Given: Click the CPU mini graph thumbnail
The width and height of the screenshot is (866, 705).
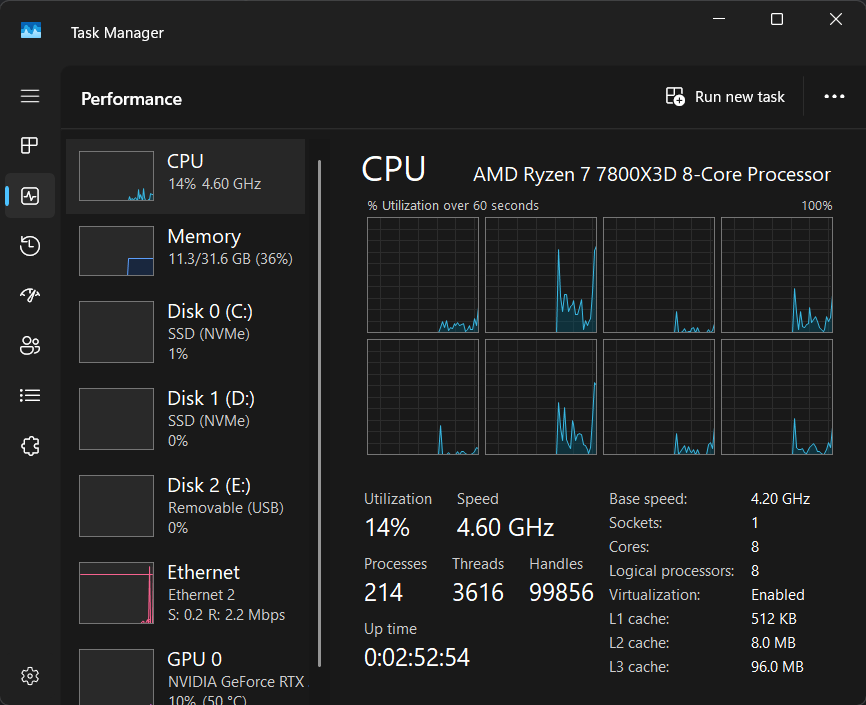Looking at the screenshot, I should (117, 176).
